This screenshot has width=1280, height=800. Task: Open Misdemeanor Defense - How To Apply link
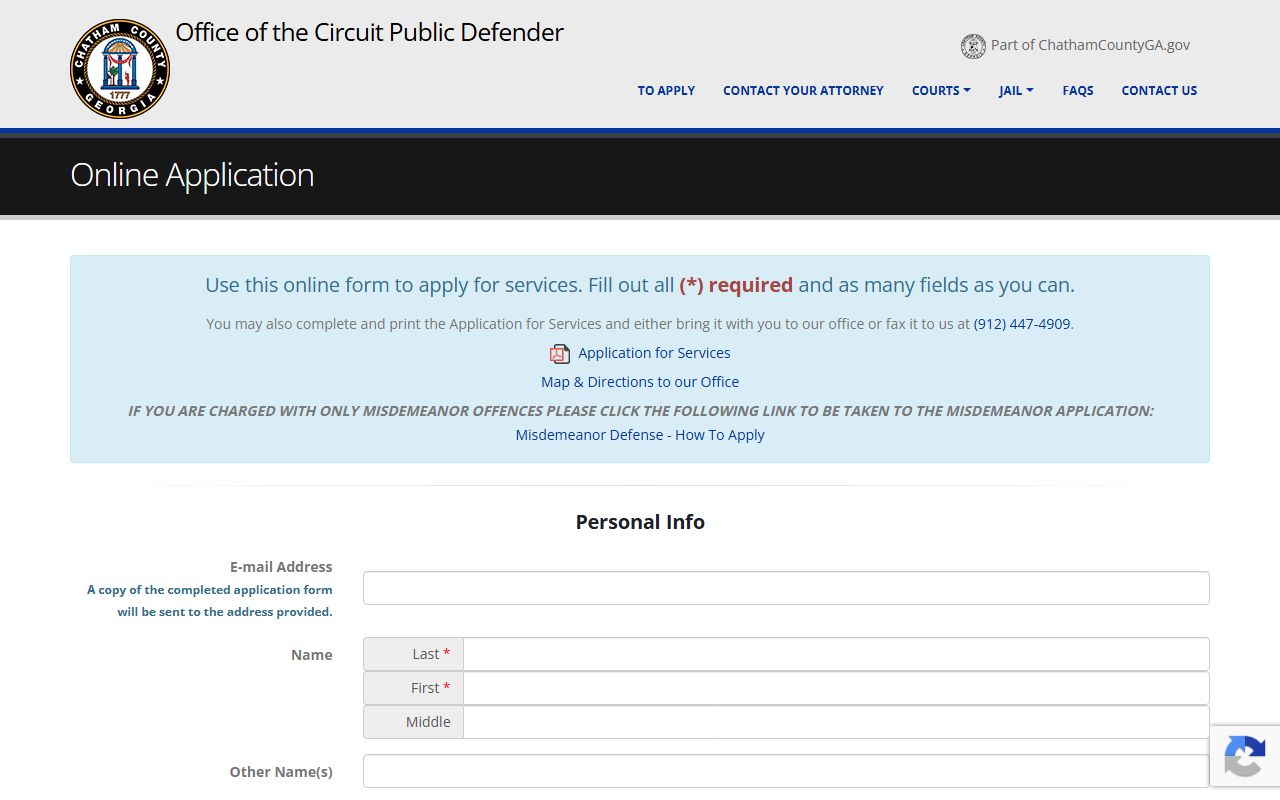click(640, 435)
